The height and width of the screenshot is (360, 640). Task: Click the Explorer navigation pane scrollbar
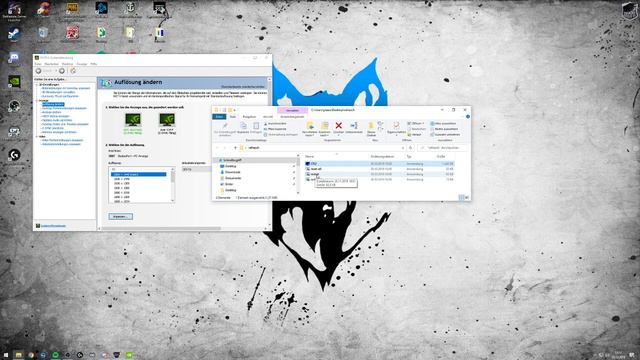pos(298,175)
